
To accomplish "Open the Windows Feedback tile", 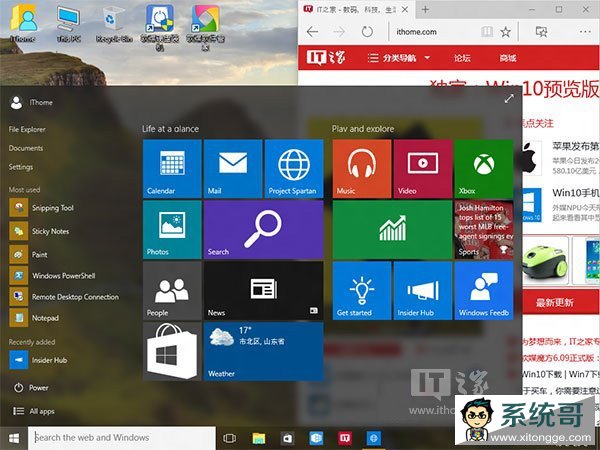I will (x=484, y=291).
